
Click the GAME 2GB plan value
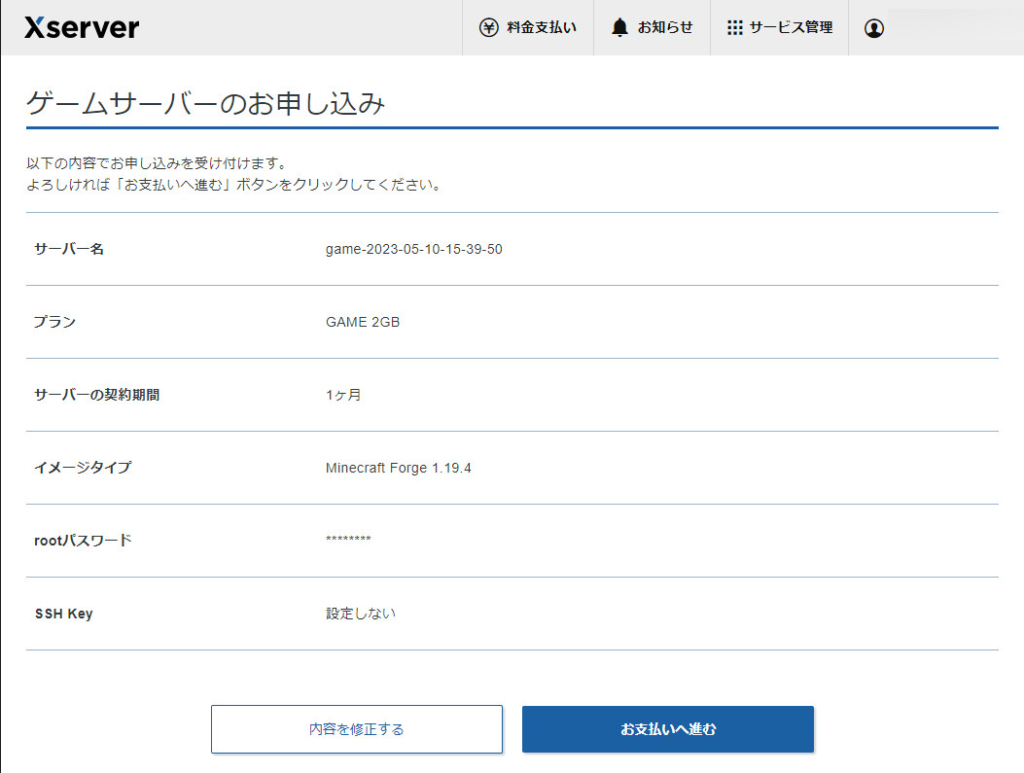click(x=362, y=322)
